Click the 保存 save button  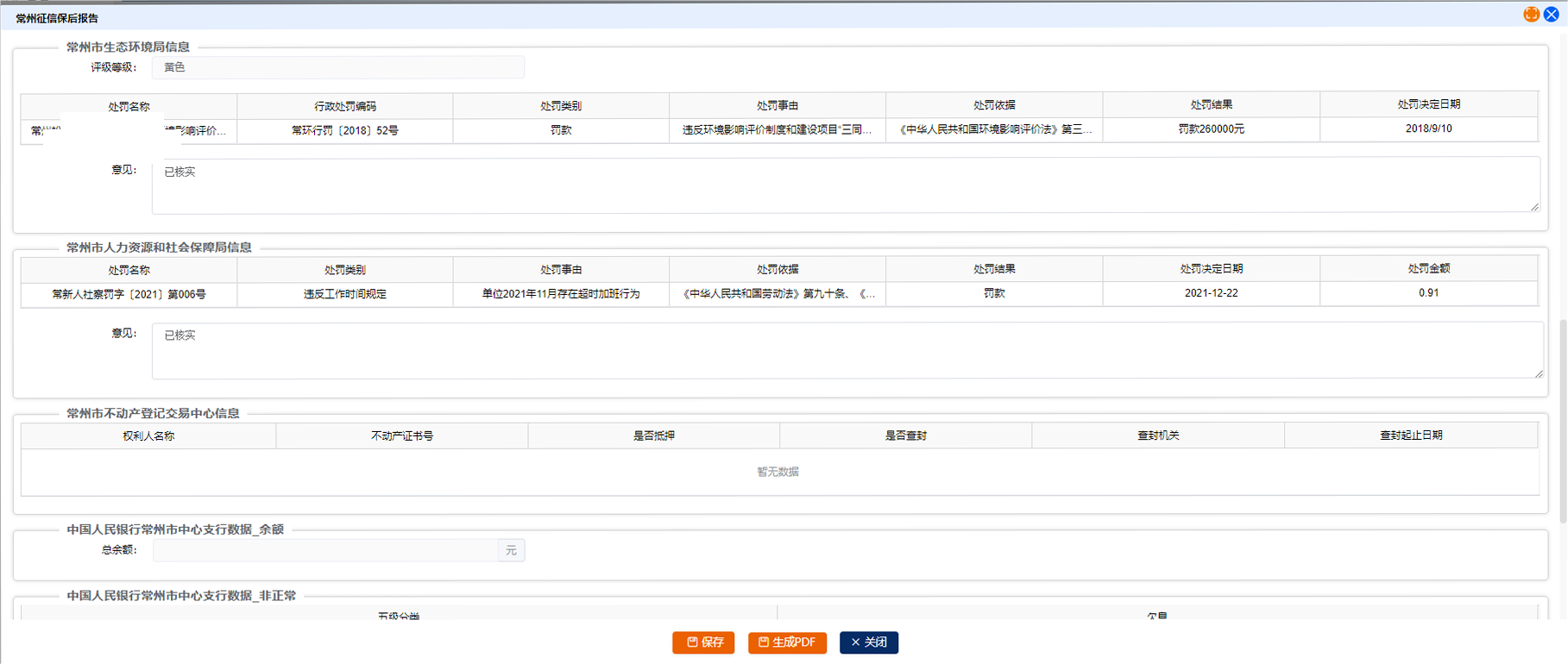[703, 642]
